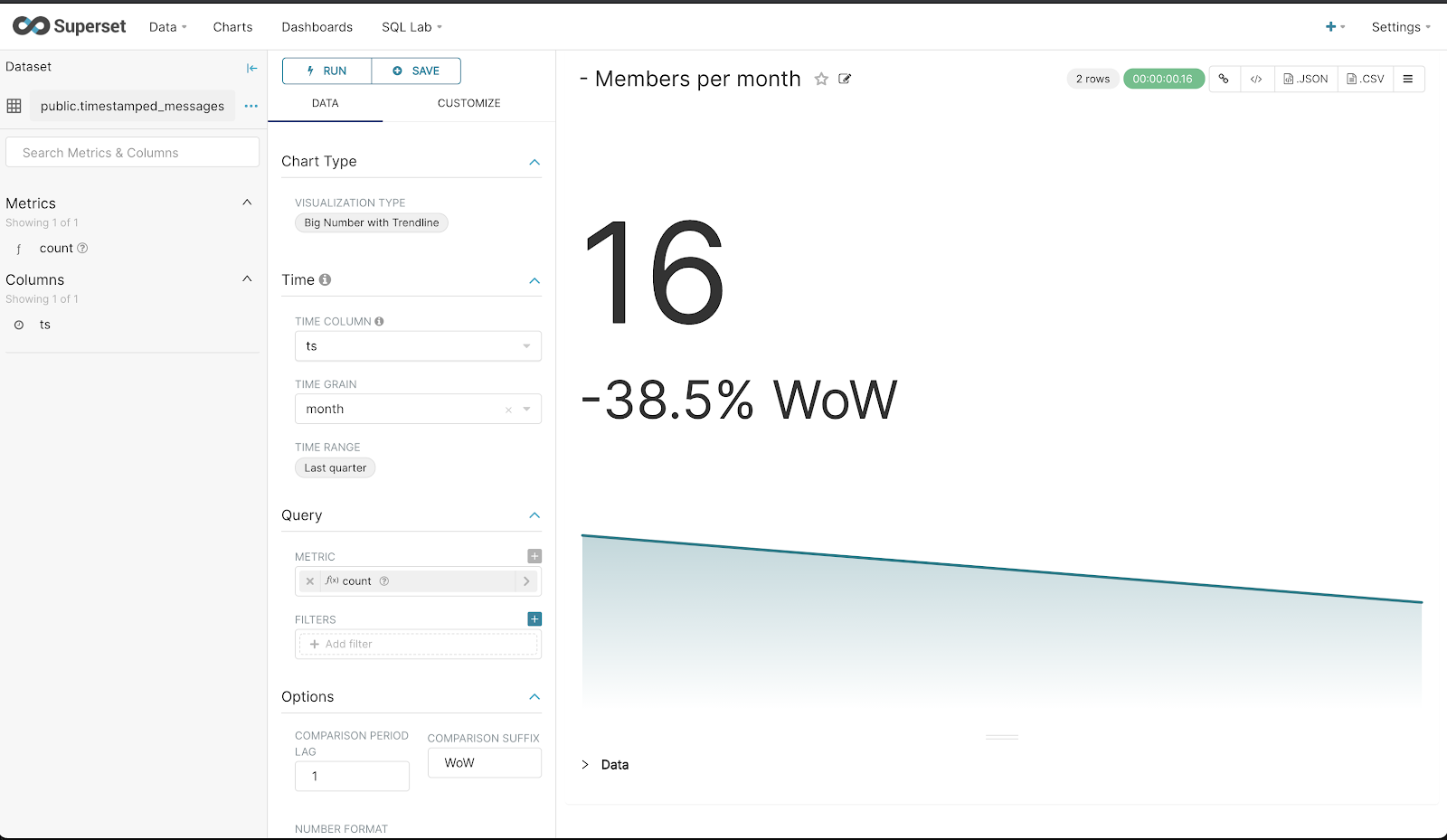Add another metric with the plus icon
Screen dimensions: 1447x840
click(x=534, y=555)
